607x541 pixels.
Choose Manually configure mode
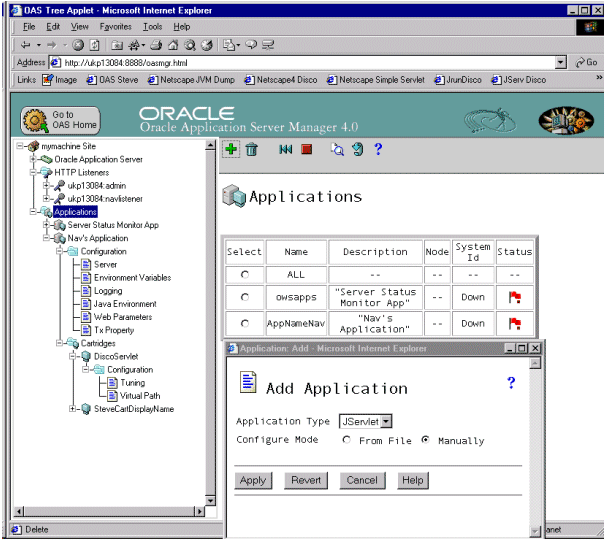(x=425, y=440)
